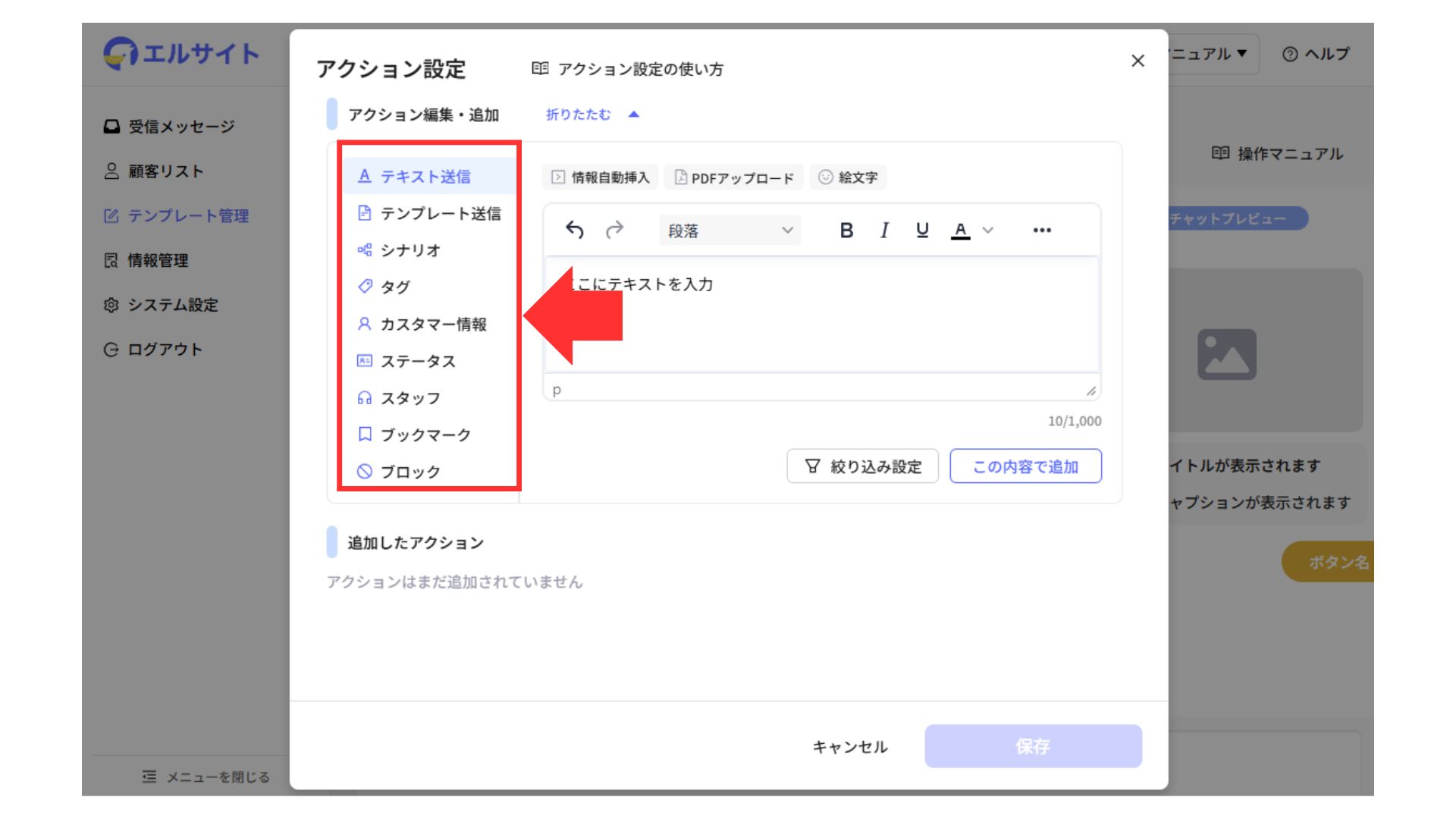This screenshot has height=819, width=1456.
Task: Open more options ellipsis in editor toolbar
Action: pos(1042,230)
